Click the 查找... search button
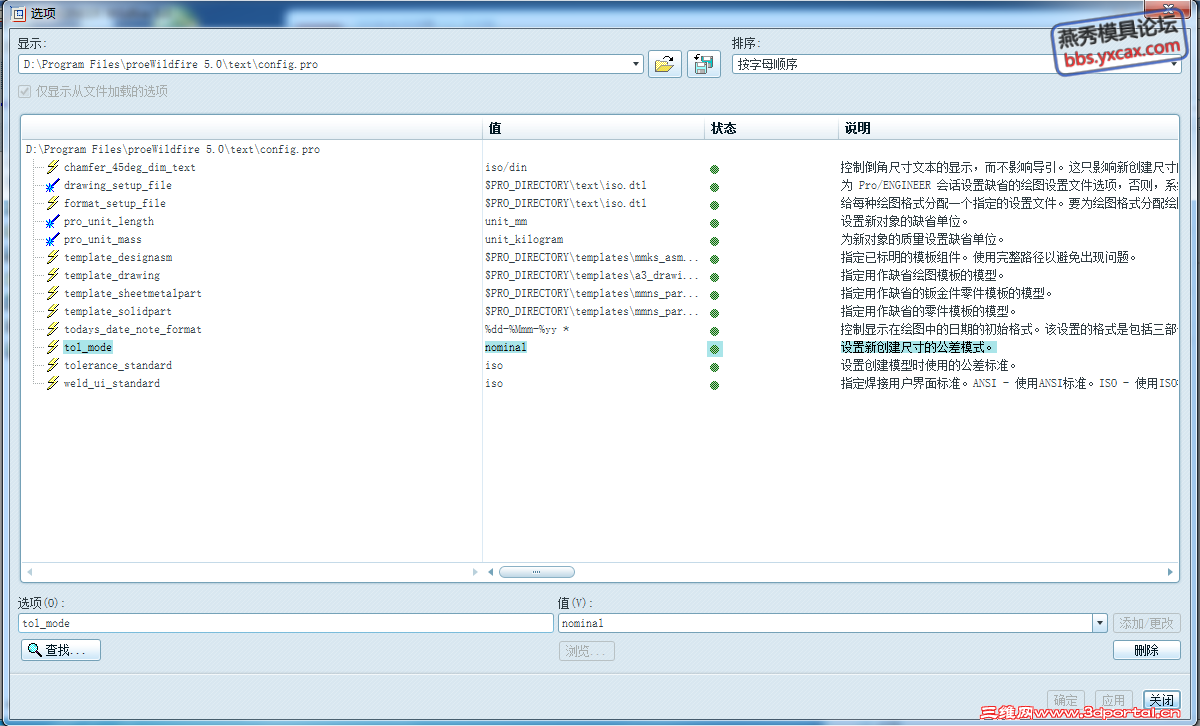 coord(61,651)
